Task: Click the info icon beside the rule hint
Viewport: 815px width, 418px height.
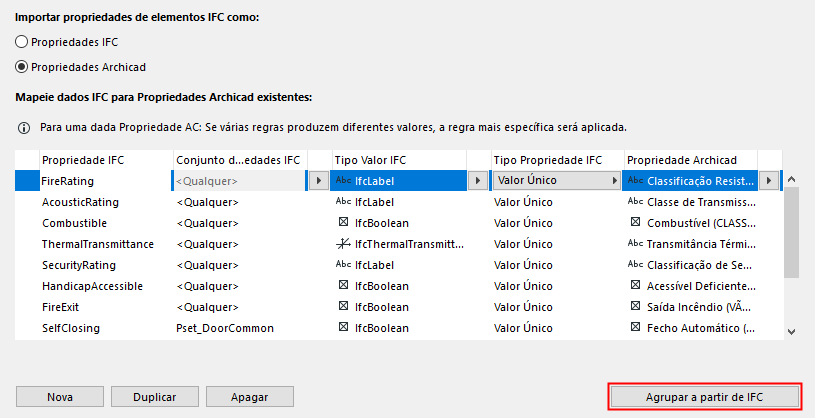Action: (x=24, y=128)
